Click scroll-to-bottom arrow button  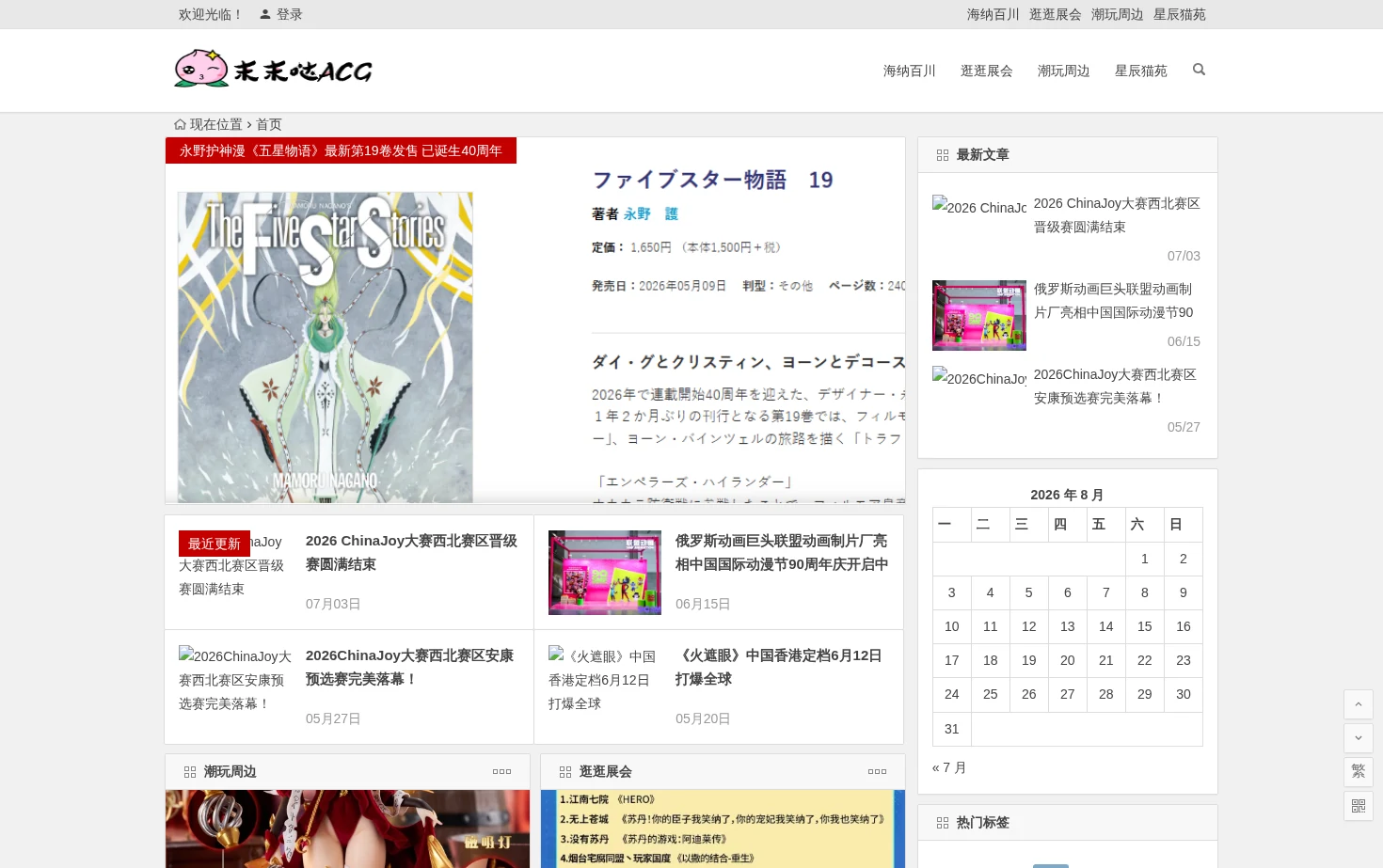point(1358,738)
